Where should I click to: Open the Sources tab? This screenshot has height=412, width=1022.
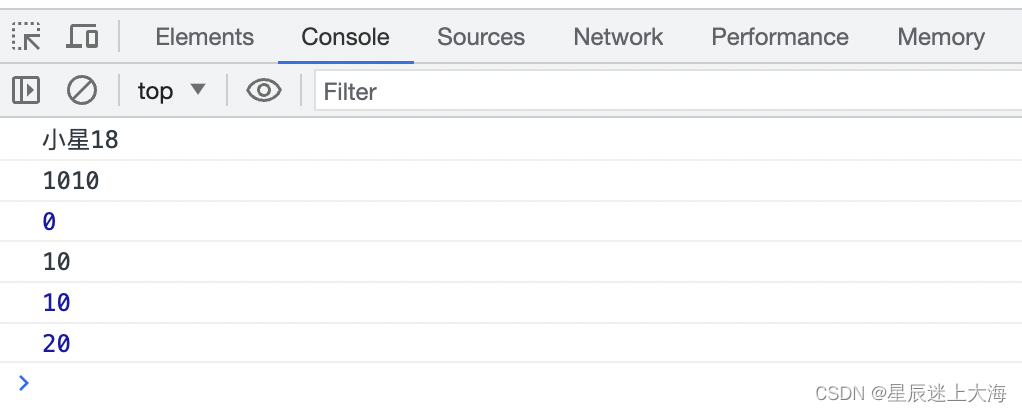[x=481, y=37]
